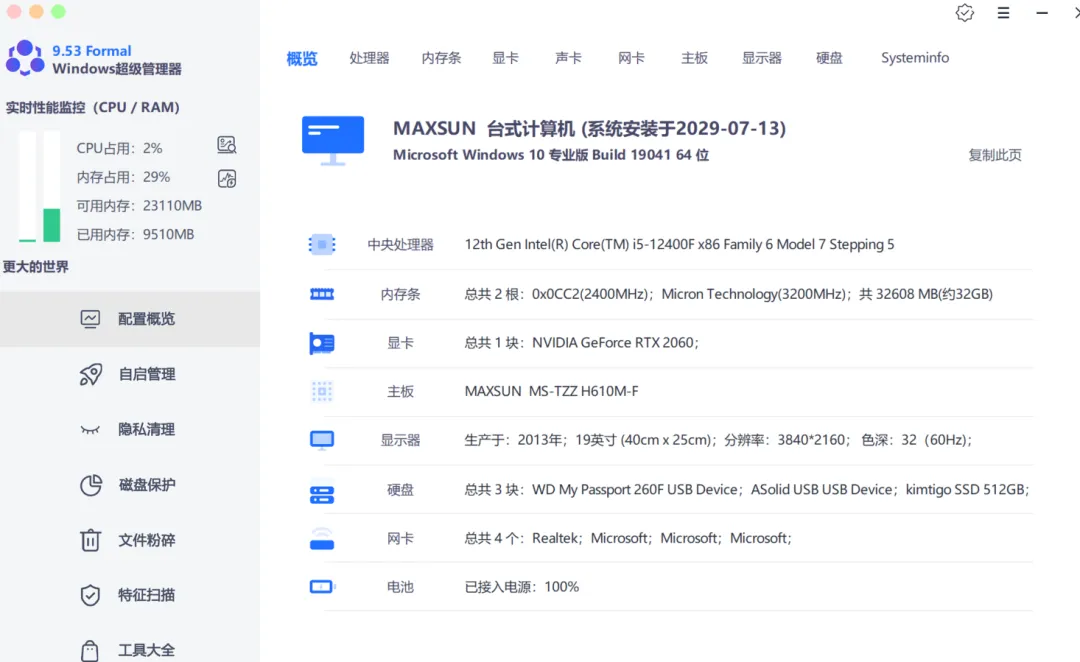The height and width of the screenshot is (662, 1080).
Task: Click 复制此页 to copy page
Action: pyautogui.click(x=995, y=155)
